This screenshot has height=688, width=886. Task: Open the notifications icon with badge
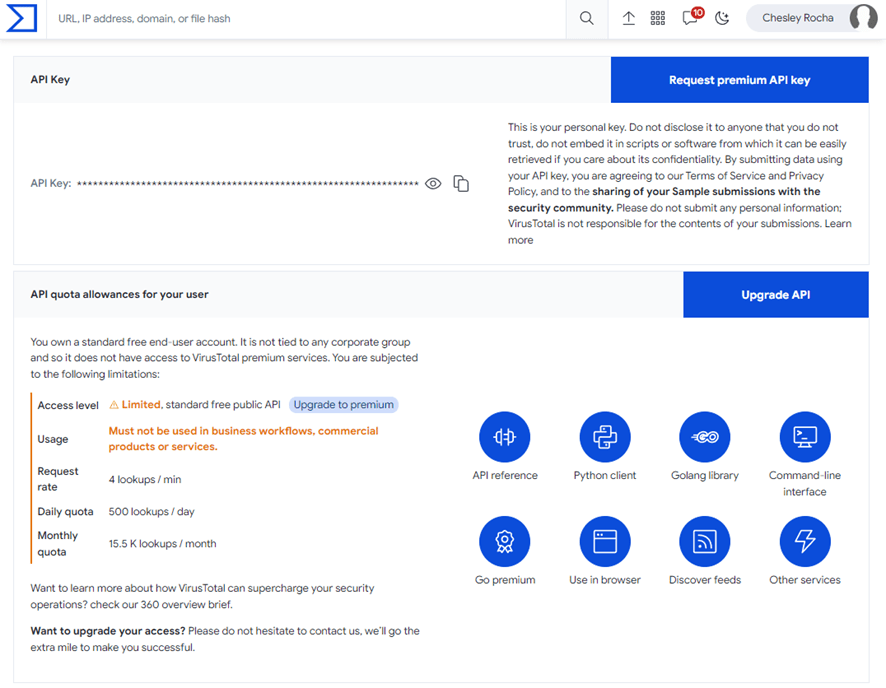tap(690, 18)
